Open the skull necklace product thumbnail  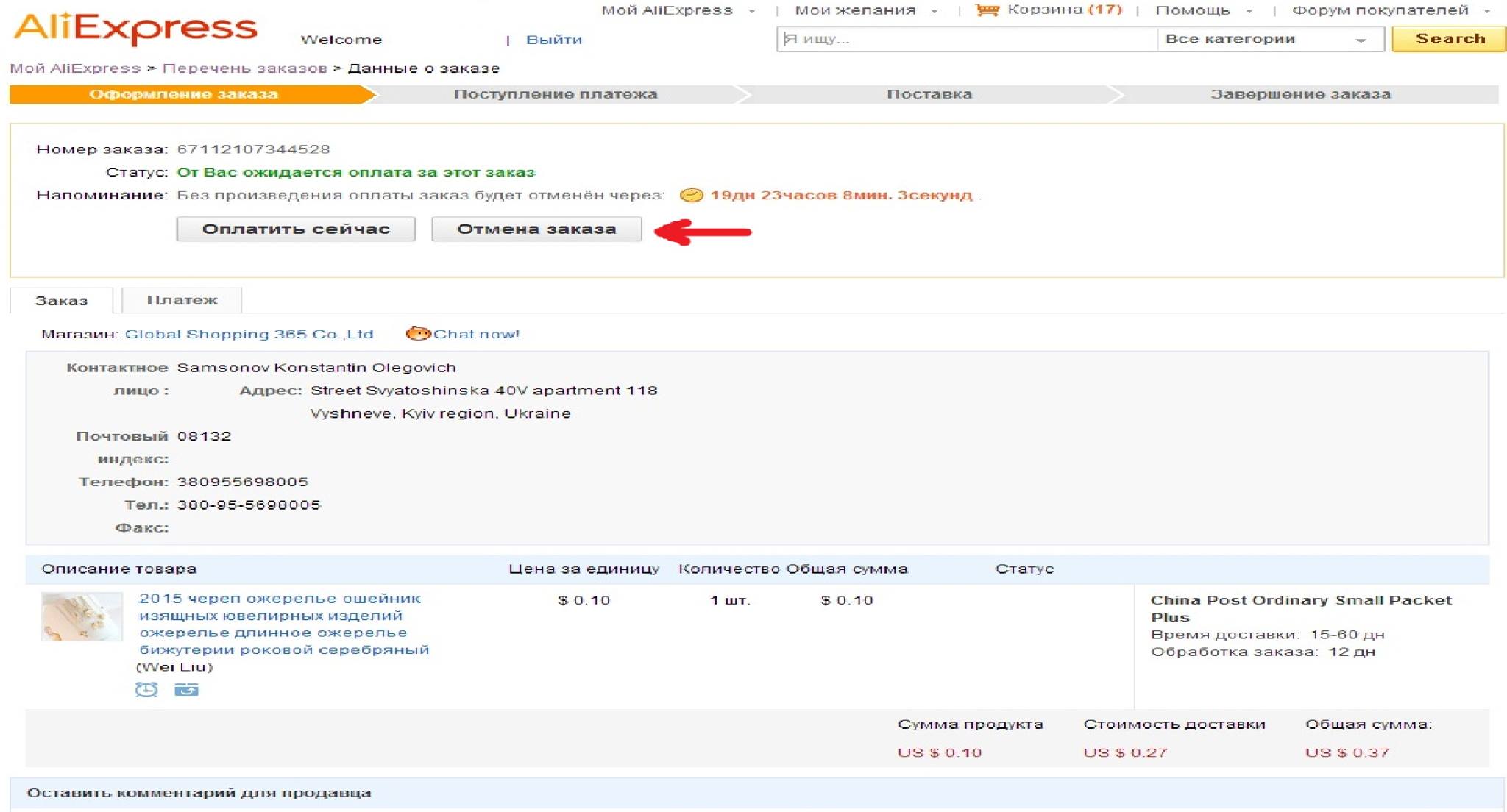82,616
